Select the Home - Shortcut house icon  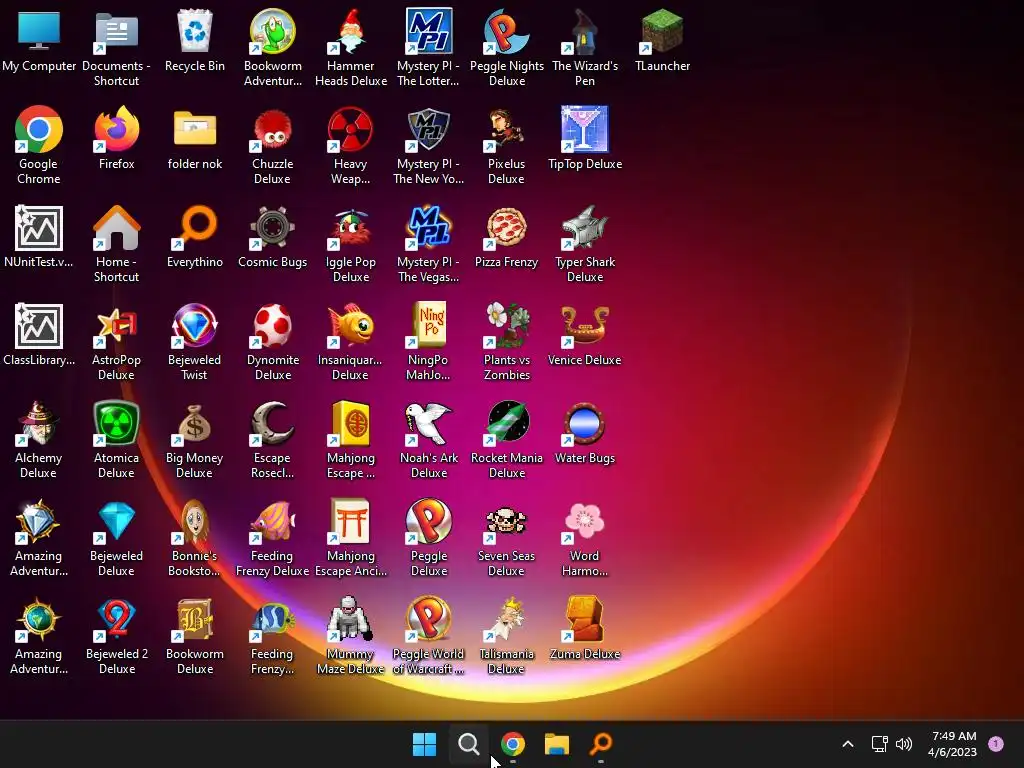(116, 227)
